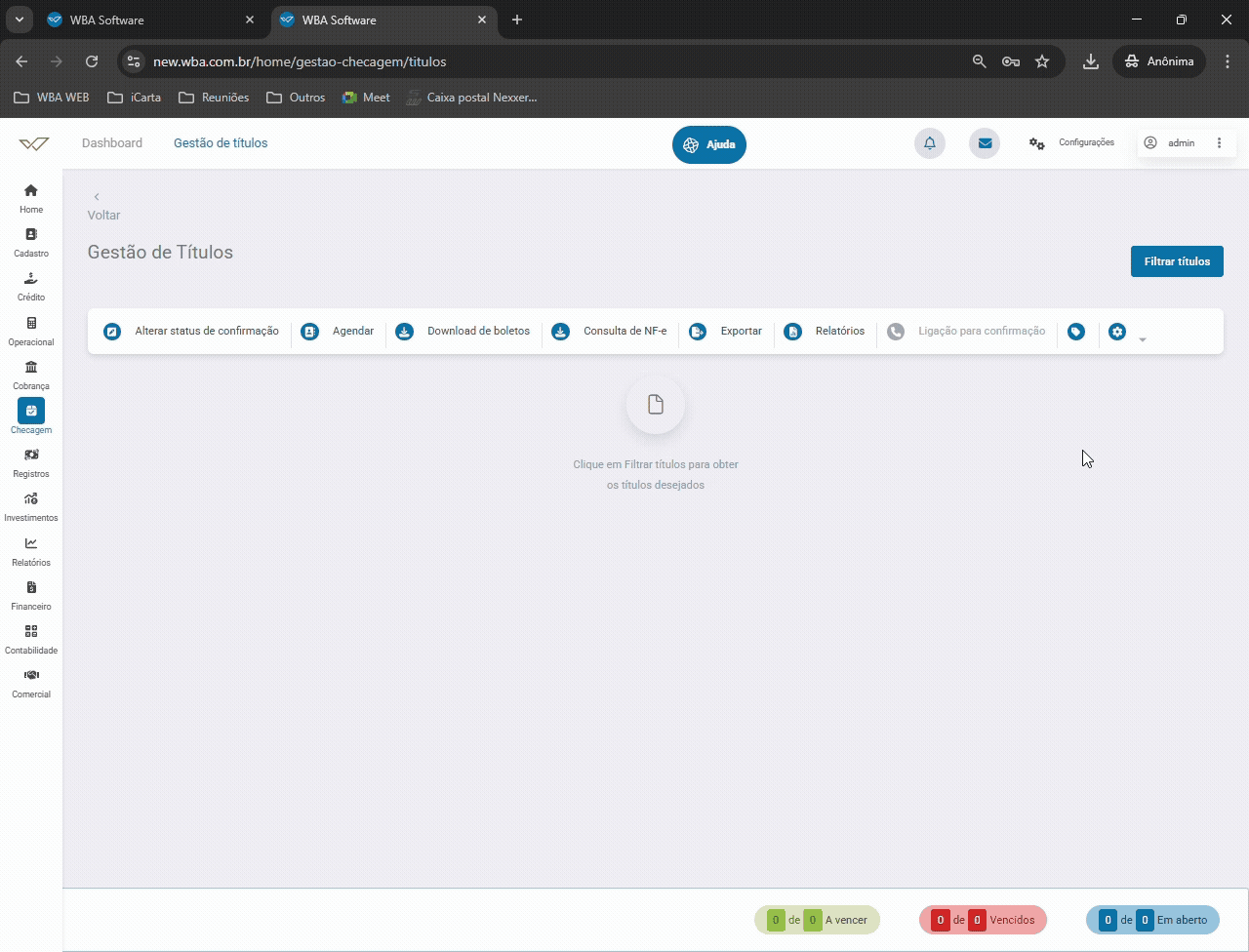The height and width of the screenshot is (952, 1249).
Task: Open Consulta de NF-e
Action: (x=610, y=332)
